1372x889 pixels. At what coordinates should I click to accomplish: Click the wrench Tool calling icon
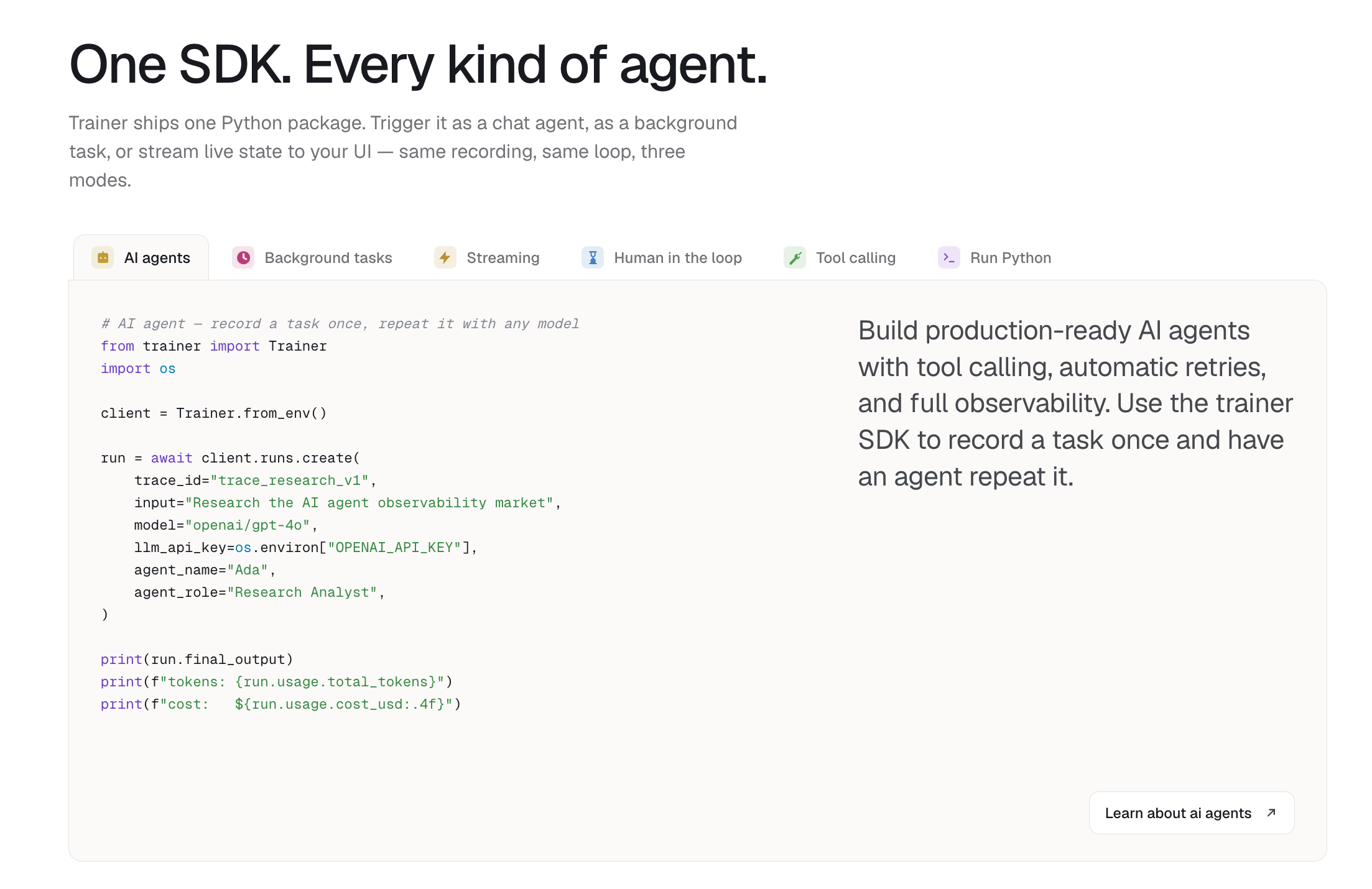[795, 257]
